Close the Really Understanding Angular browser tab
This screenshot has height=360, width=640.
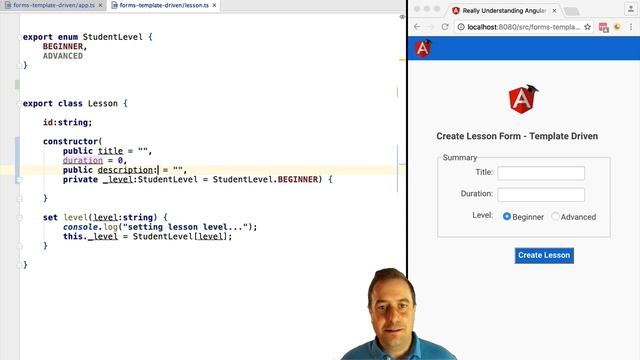coord(554,11)
